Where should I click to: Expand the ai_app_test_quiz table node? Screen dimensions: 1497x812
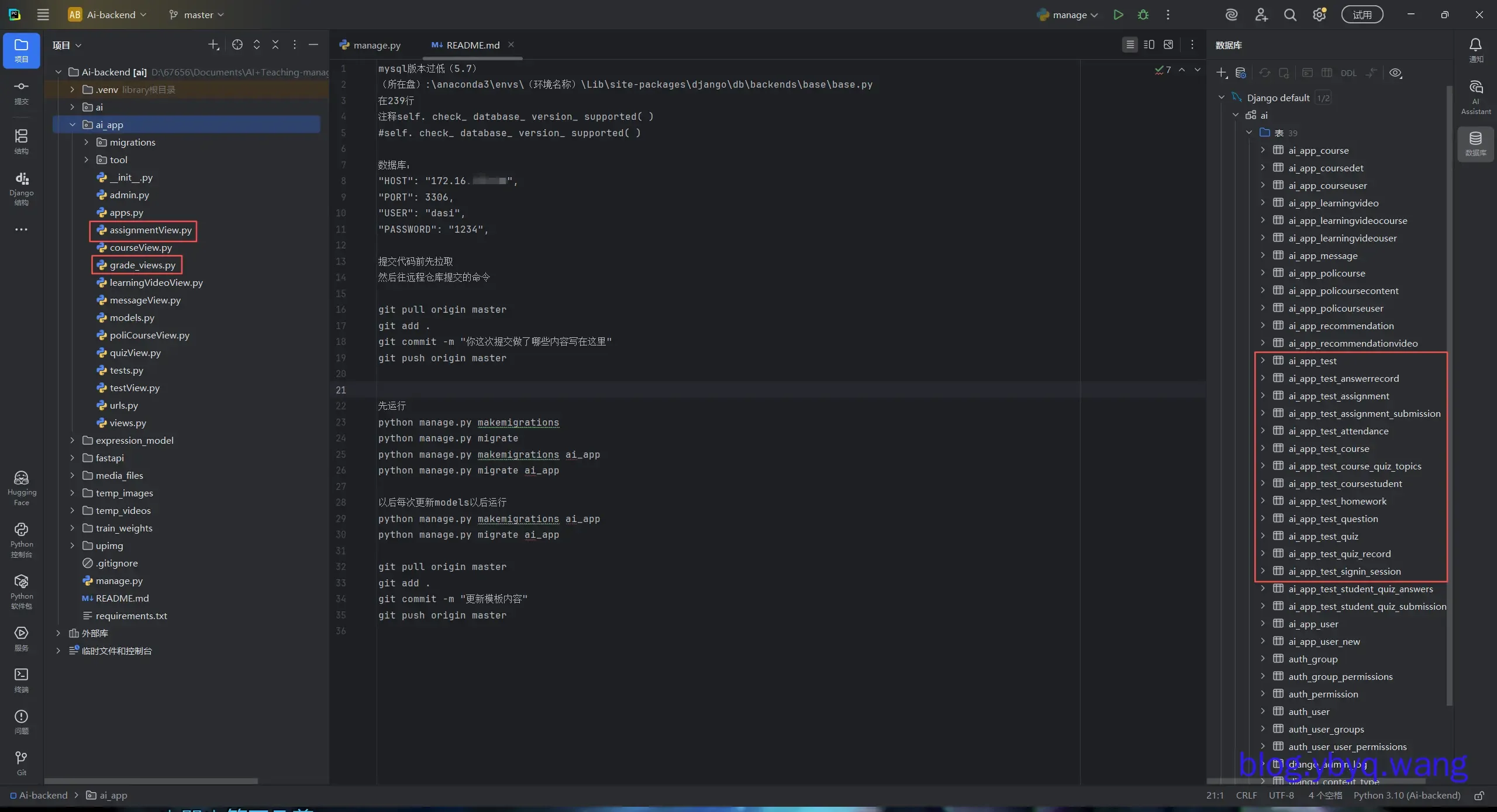1263,536
